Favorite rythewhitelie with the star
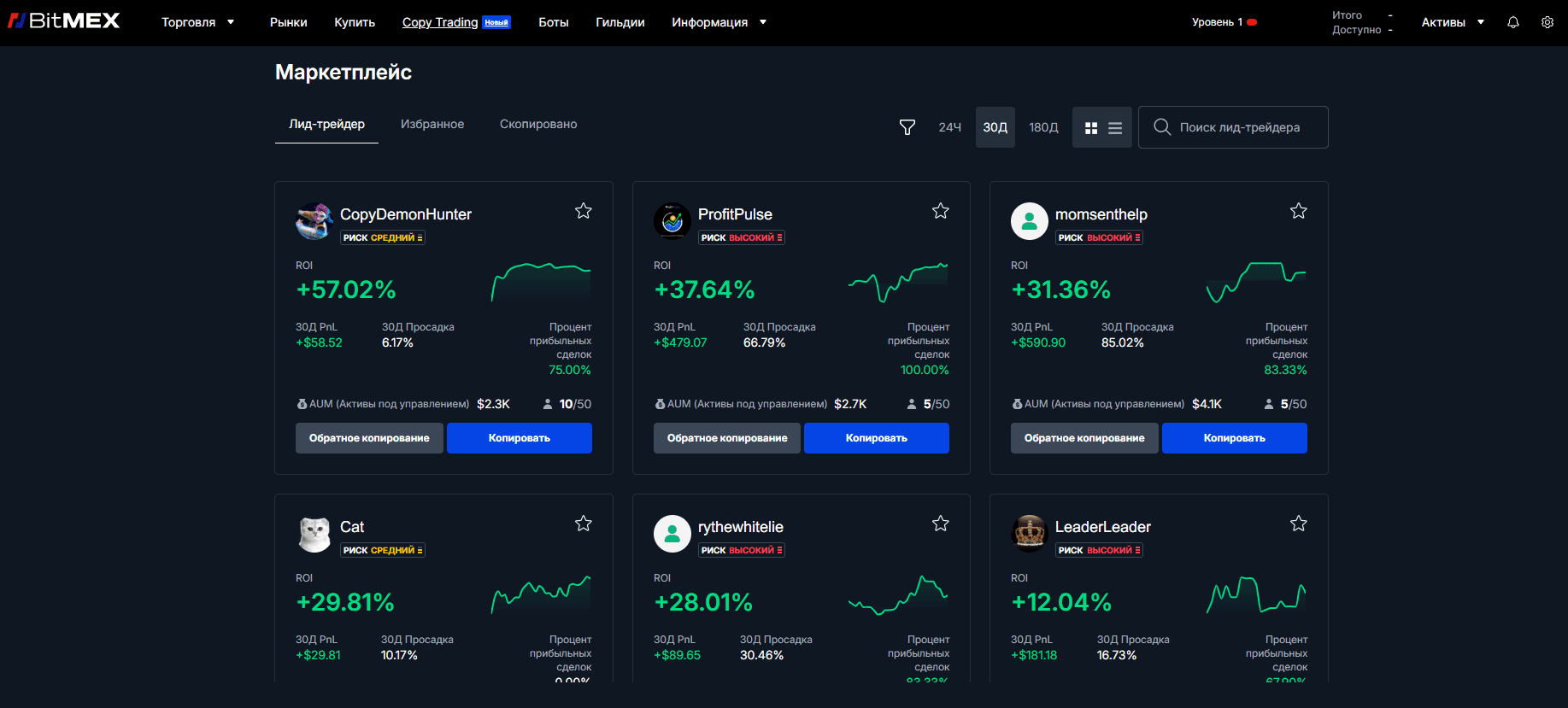1568x708 pixels. pyautogui.click(x=941, y=524)
